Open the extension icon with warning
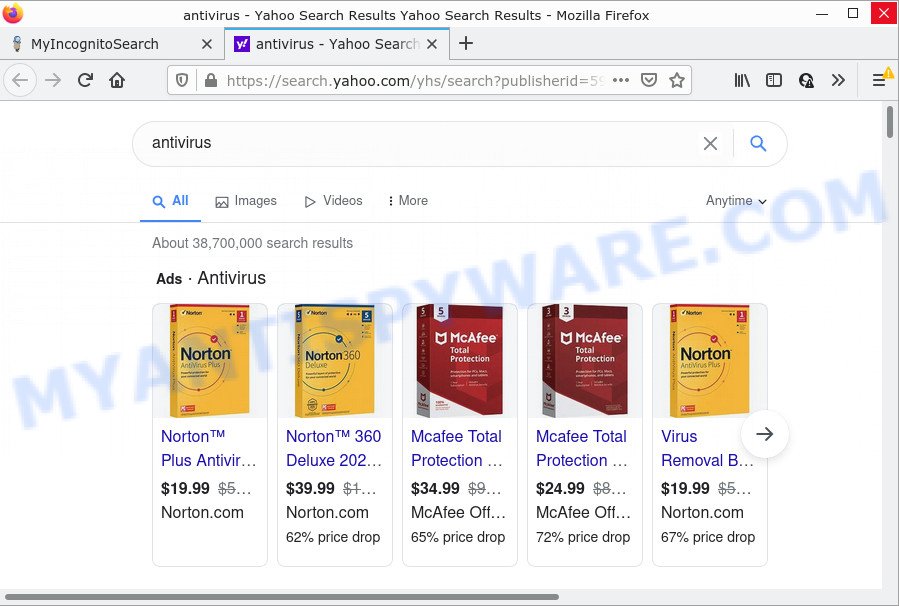899x606 pixels. [806, 80]
